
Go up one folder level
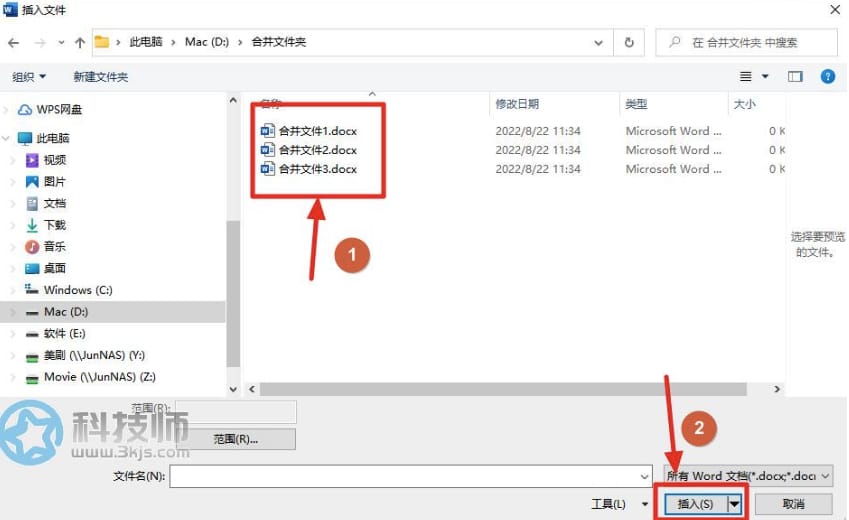pyautogui.click(x=80, y=42)
